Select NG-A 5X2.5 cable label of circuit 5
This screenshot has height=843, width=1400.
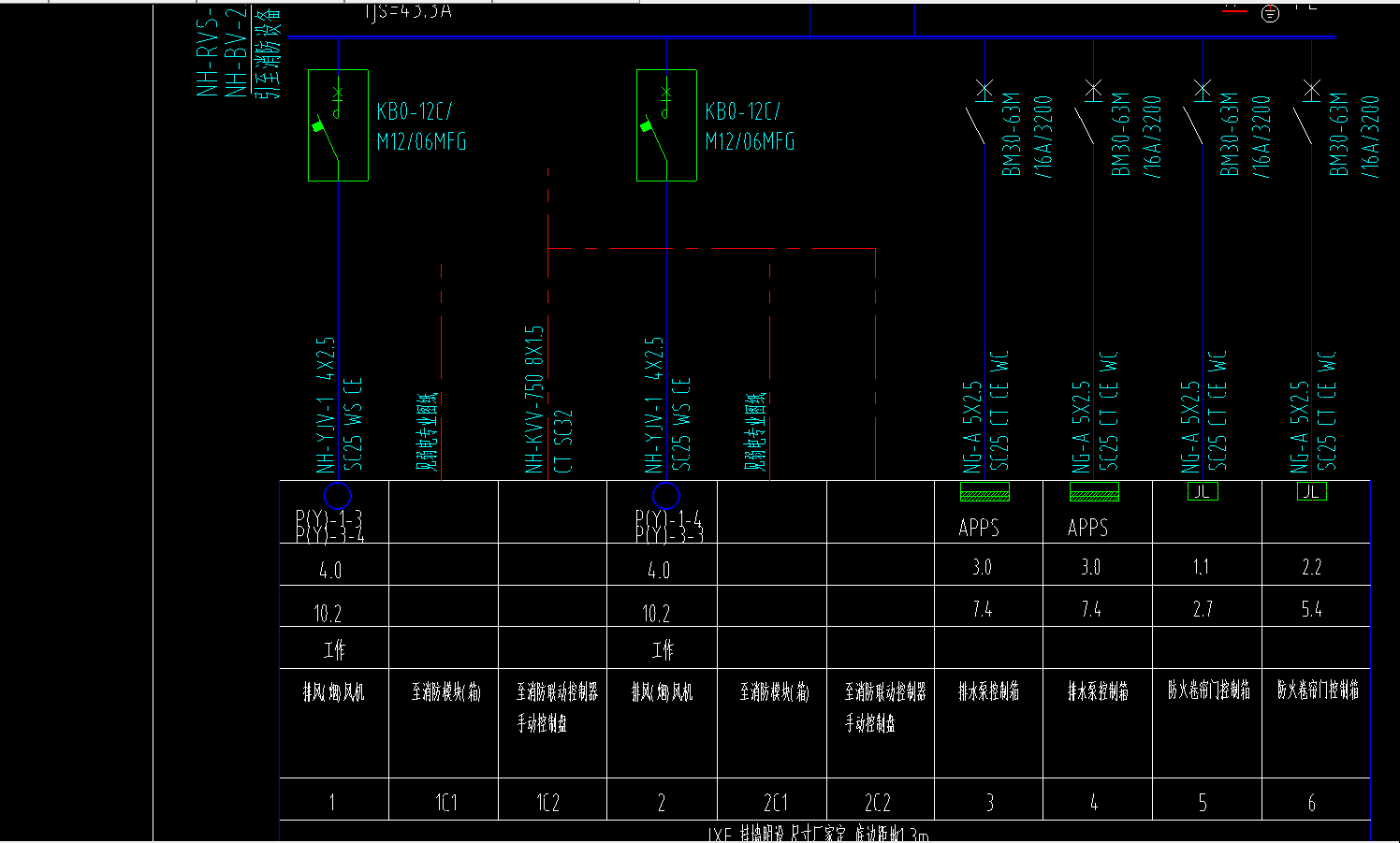tap(1190, 427)
